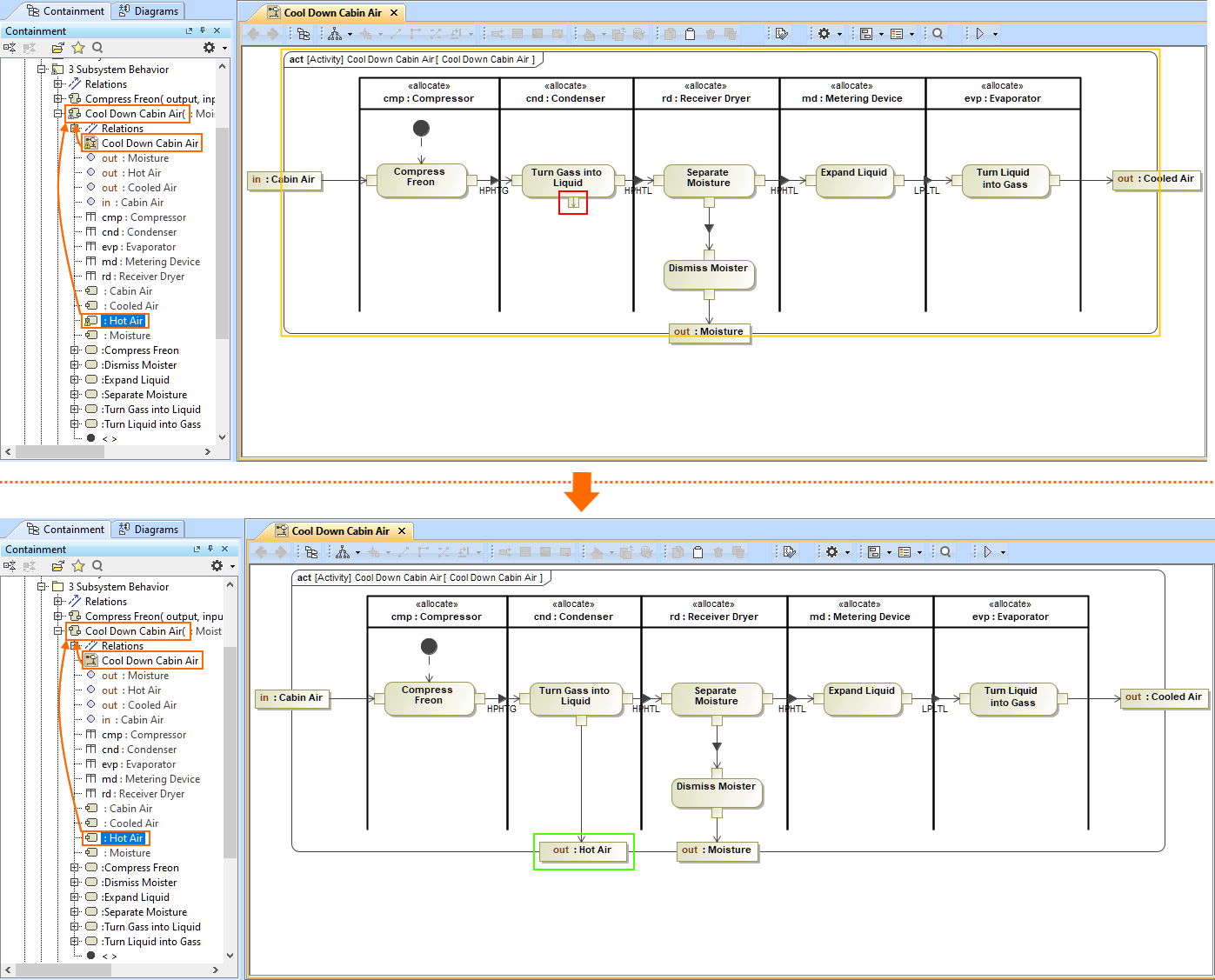Click the open folder icon in bottom Containment panel
The width and height of the screenshot is (1215, 980).
pyautogui.click(x=58, y=566)
